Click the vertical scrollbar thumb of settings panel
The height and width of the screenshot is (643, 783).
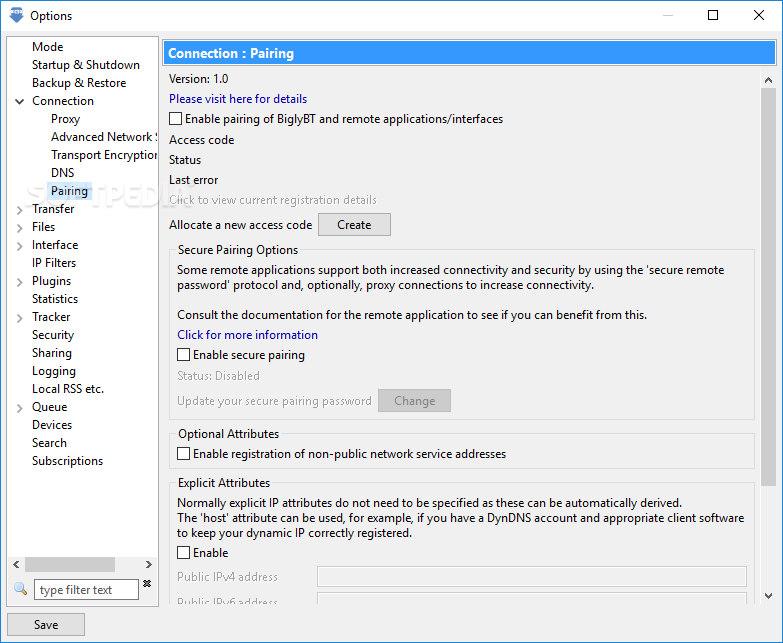[768, 287]
